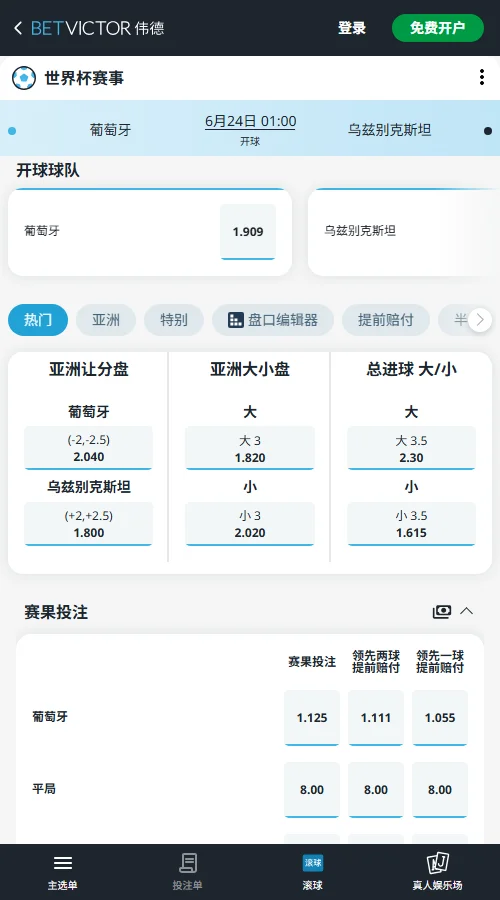Select 葡萄牙 赛果投注 odds 1.125
Image resolution: width=500 pixels, height=900 pixels.
(x=312, y=717)
